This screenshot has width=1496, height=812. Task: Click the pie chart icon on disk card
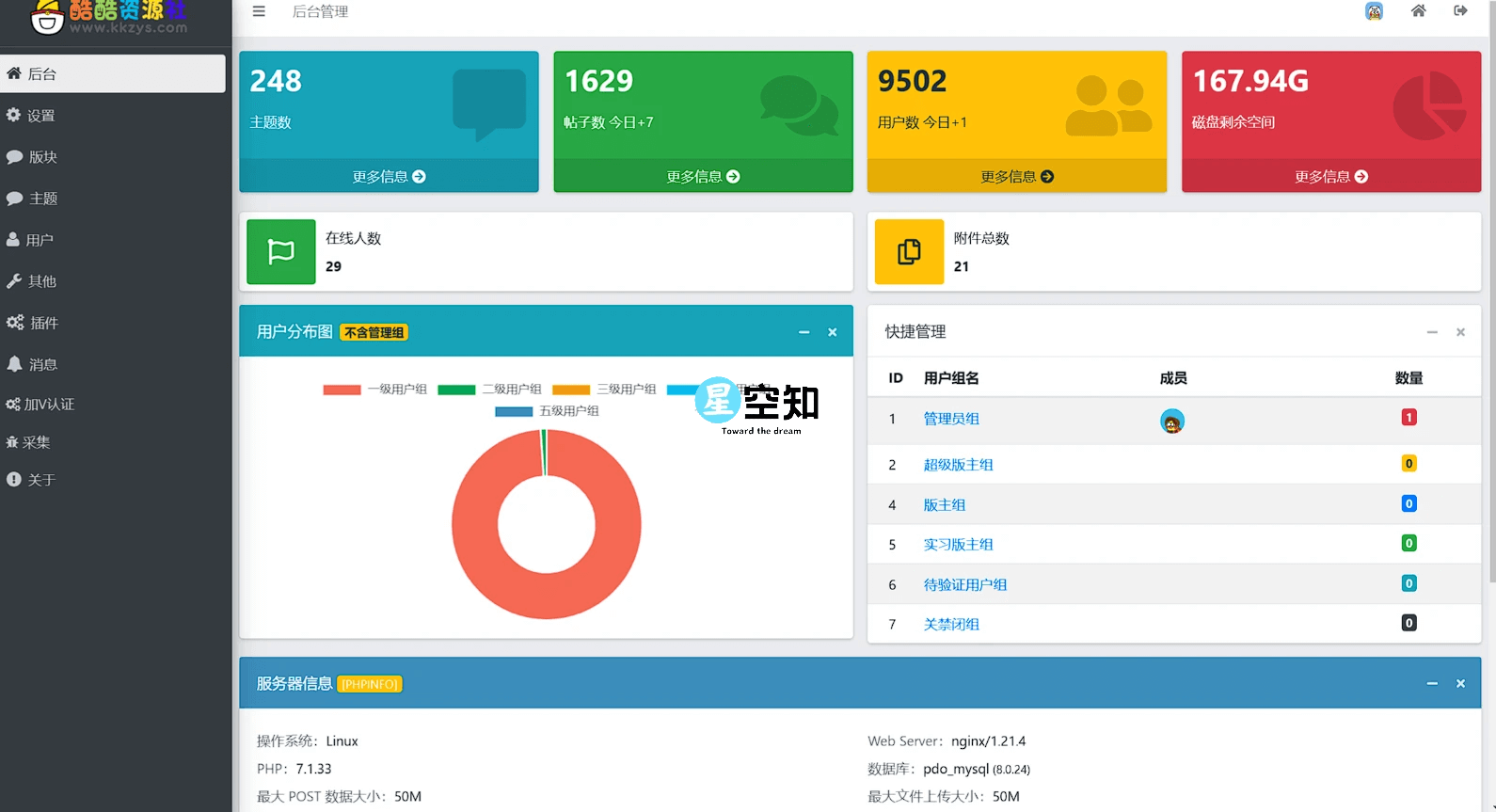1429,105
